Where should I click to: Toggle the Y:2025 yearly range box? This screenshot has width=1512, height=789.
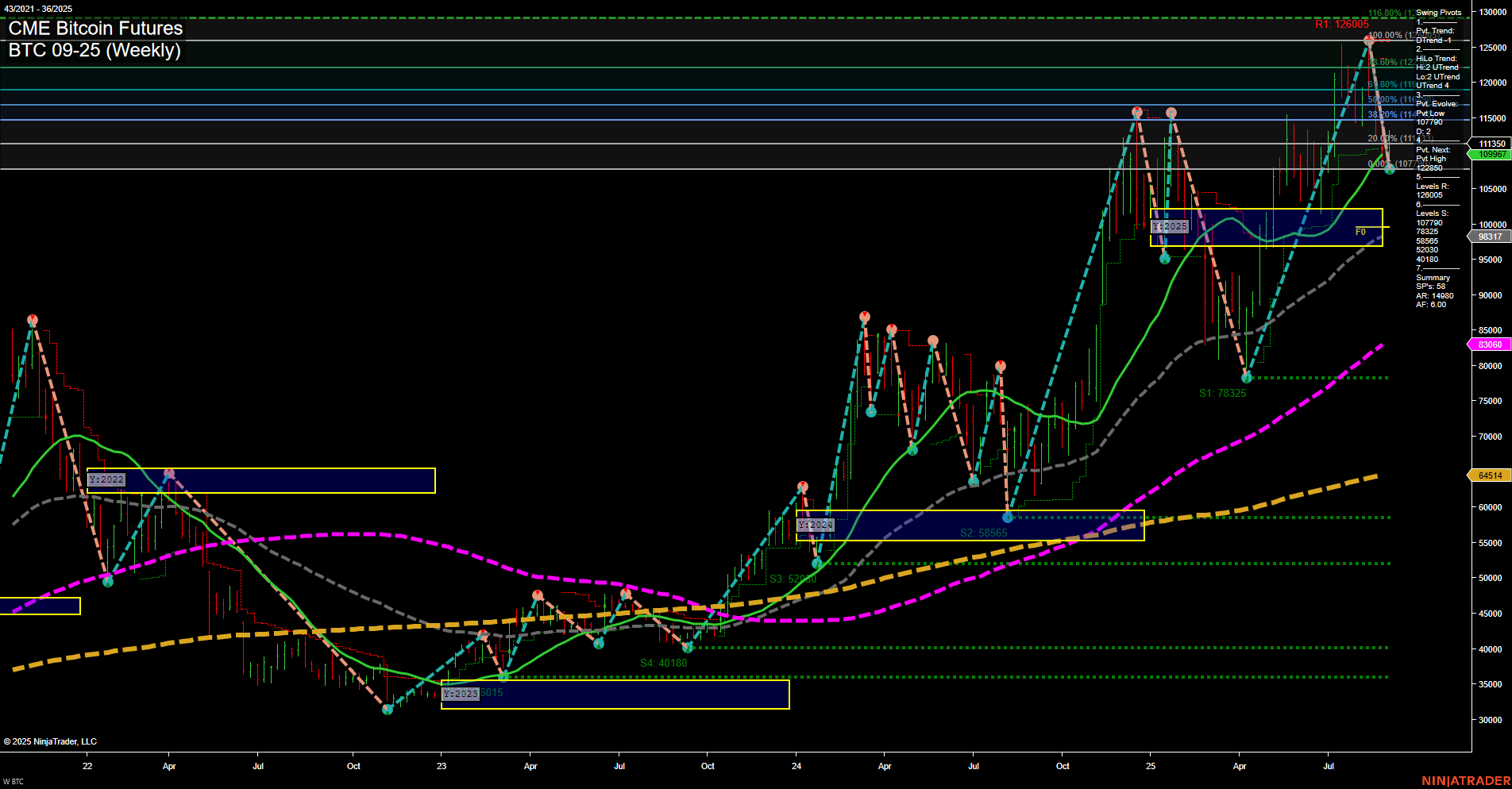coord(1171,226)
